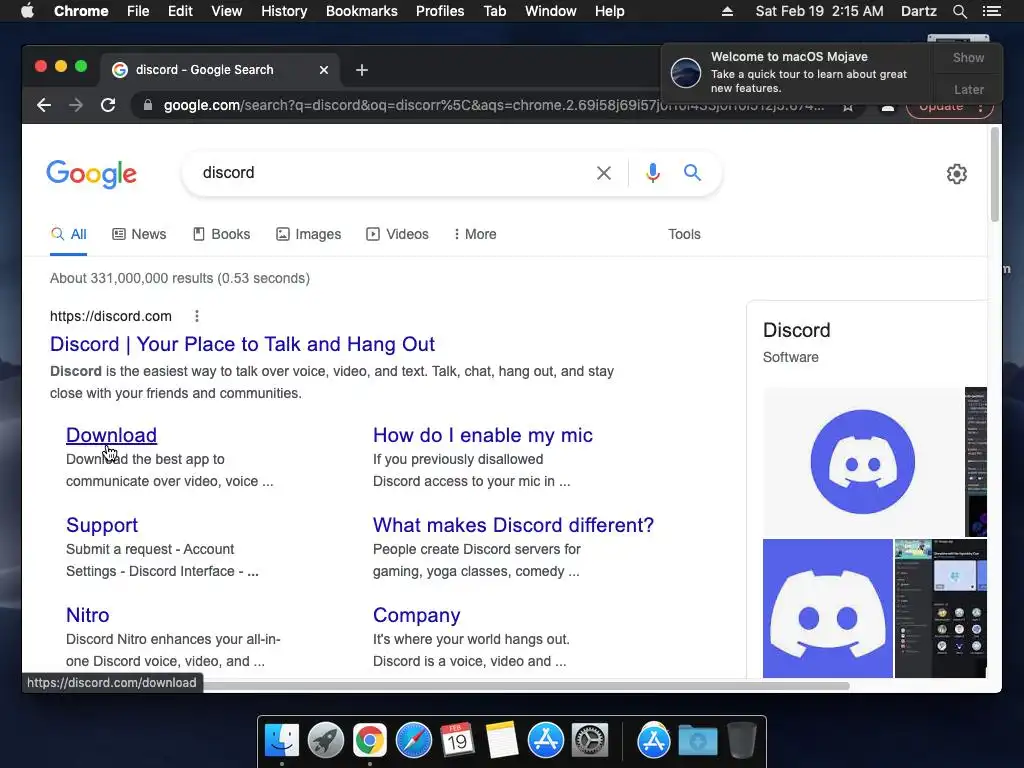Switch to Books results tab
The image size is (1024, 768).
(x=221, y=234)
